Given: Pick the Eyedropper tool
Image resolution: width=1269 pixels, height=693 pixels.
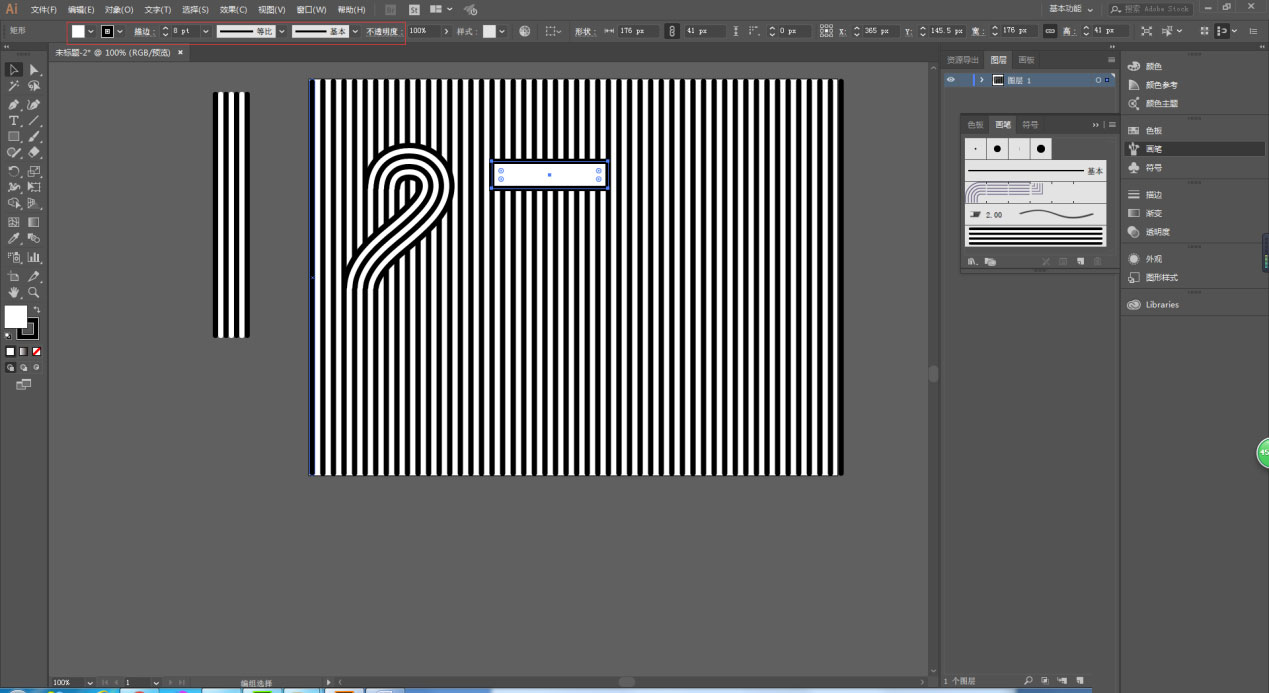Looking at the screenshot, I should (14, 239).
